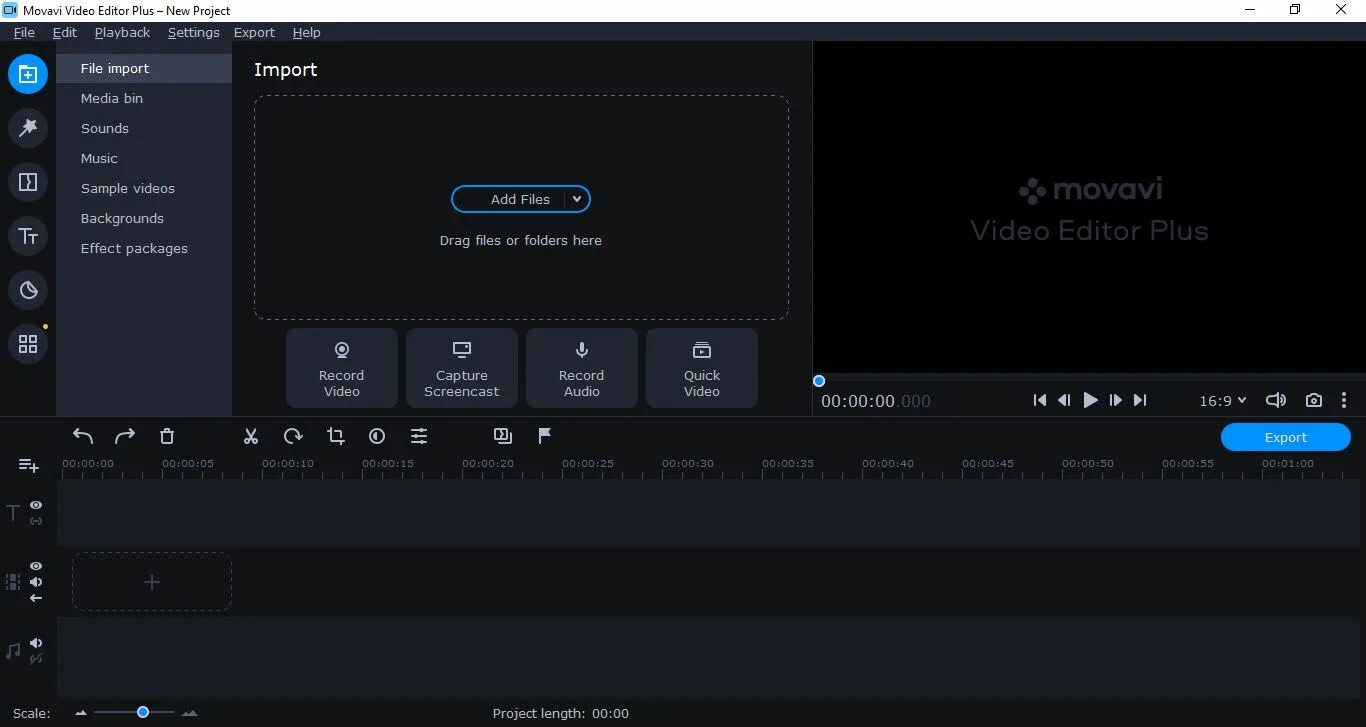Viewport: 1366px width, 727px height.
Task: Mute the video track audio
Action: click(x=36, y=582)
